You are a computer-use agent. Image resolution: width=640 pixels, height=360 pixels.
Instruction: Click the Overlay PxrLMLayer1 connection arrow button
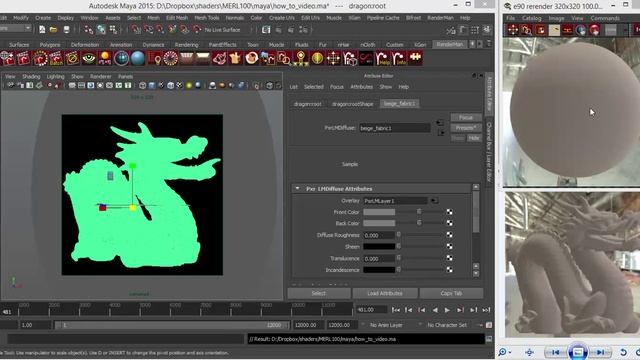tap(434, 201)
